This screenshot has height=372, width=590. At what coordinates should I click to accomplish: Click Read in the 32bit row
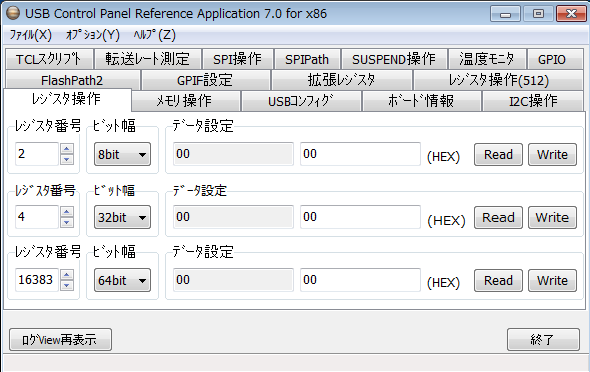(498, 217)
